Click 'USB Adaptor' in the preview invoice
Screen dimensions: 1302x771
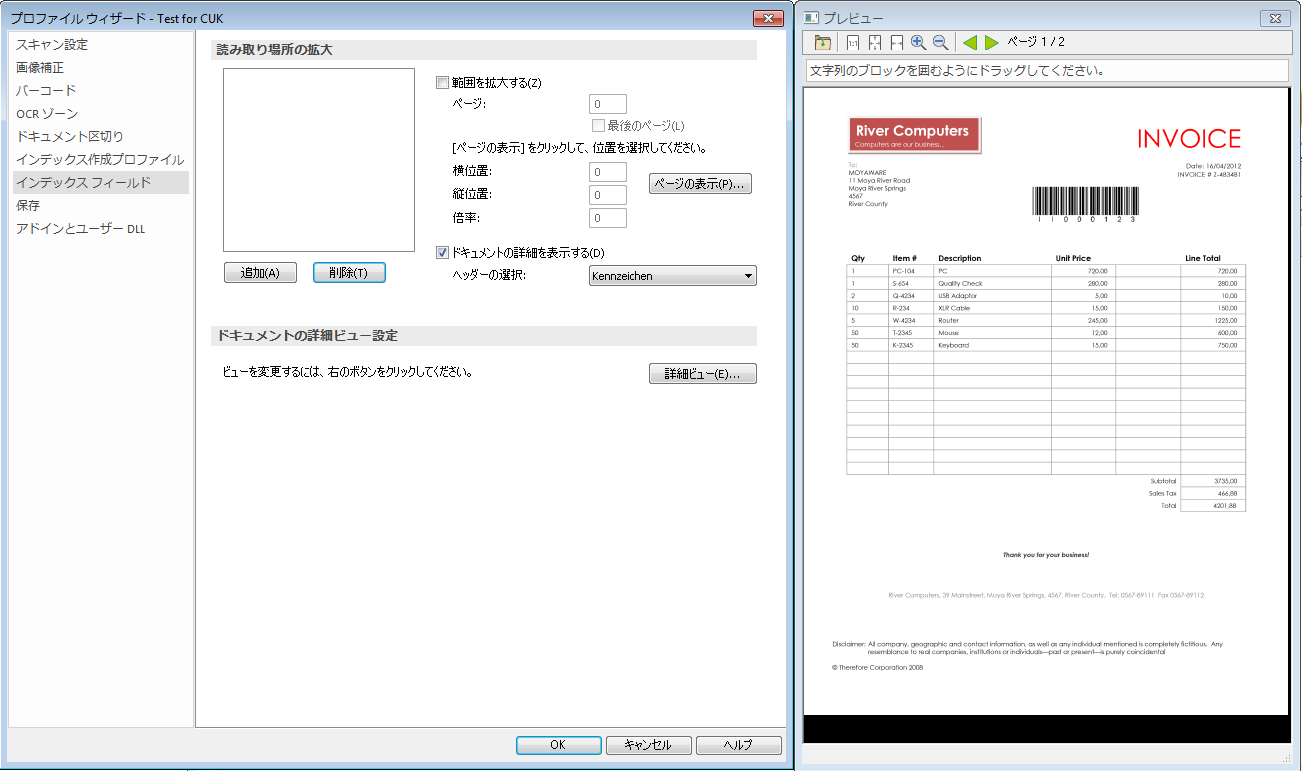(x=958, y=296)
